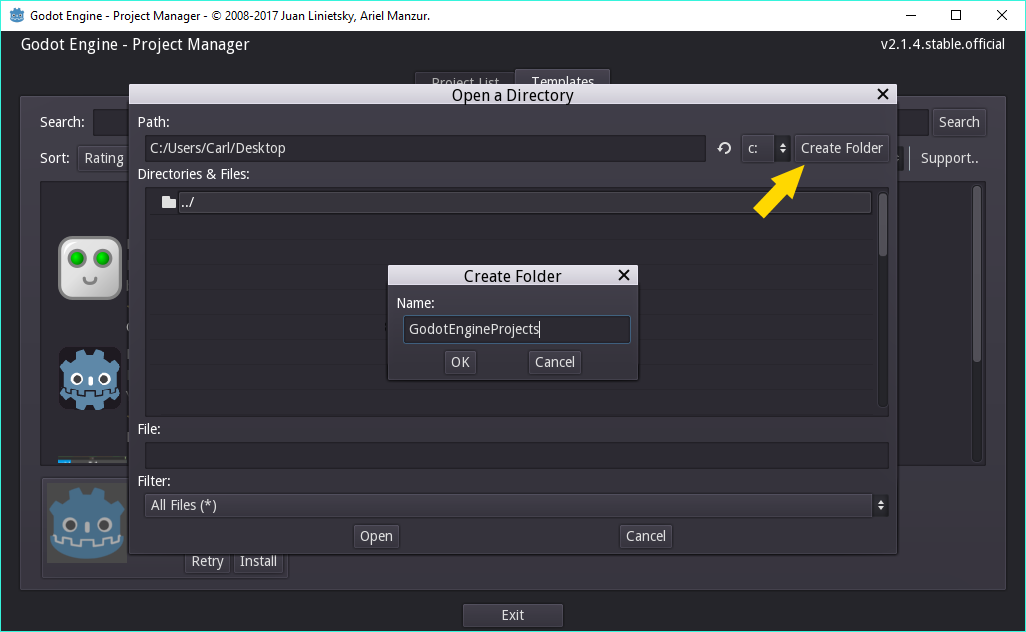Open the All Files (*) filter dropdown

516,505
